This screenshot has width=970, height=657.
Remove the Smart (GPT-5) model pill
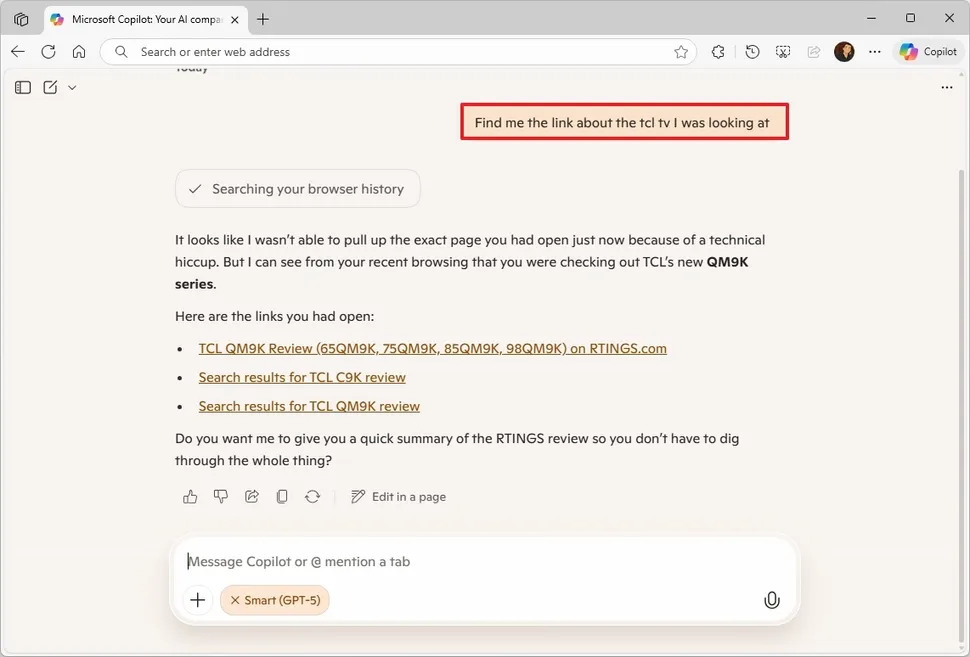pos(237,600)
